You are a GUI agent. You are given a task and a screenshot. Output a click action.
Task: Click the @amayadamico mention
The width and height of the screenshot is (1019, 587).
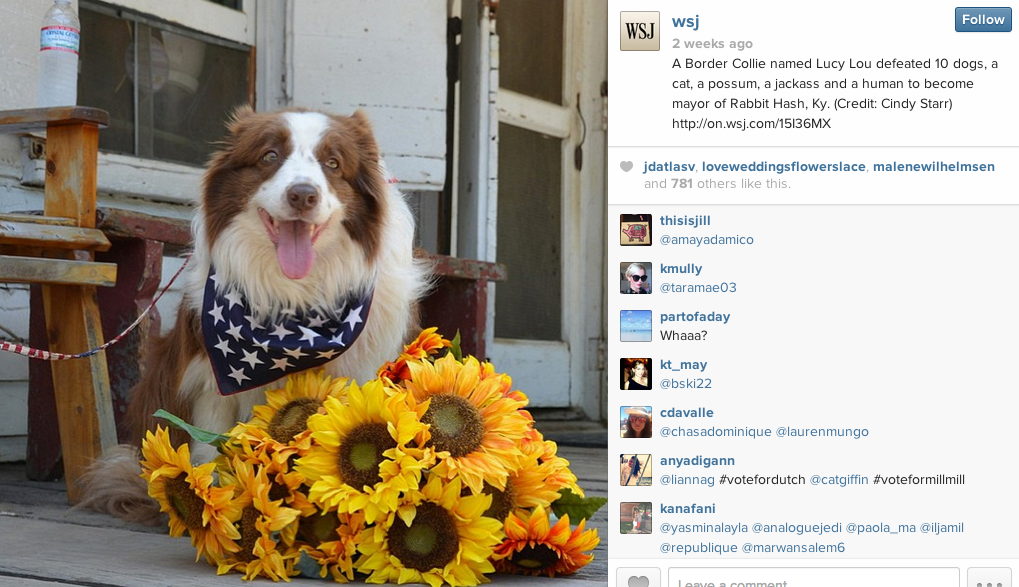click(x=707, y=240)
